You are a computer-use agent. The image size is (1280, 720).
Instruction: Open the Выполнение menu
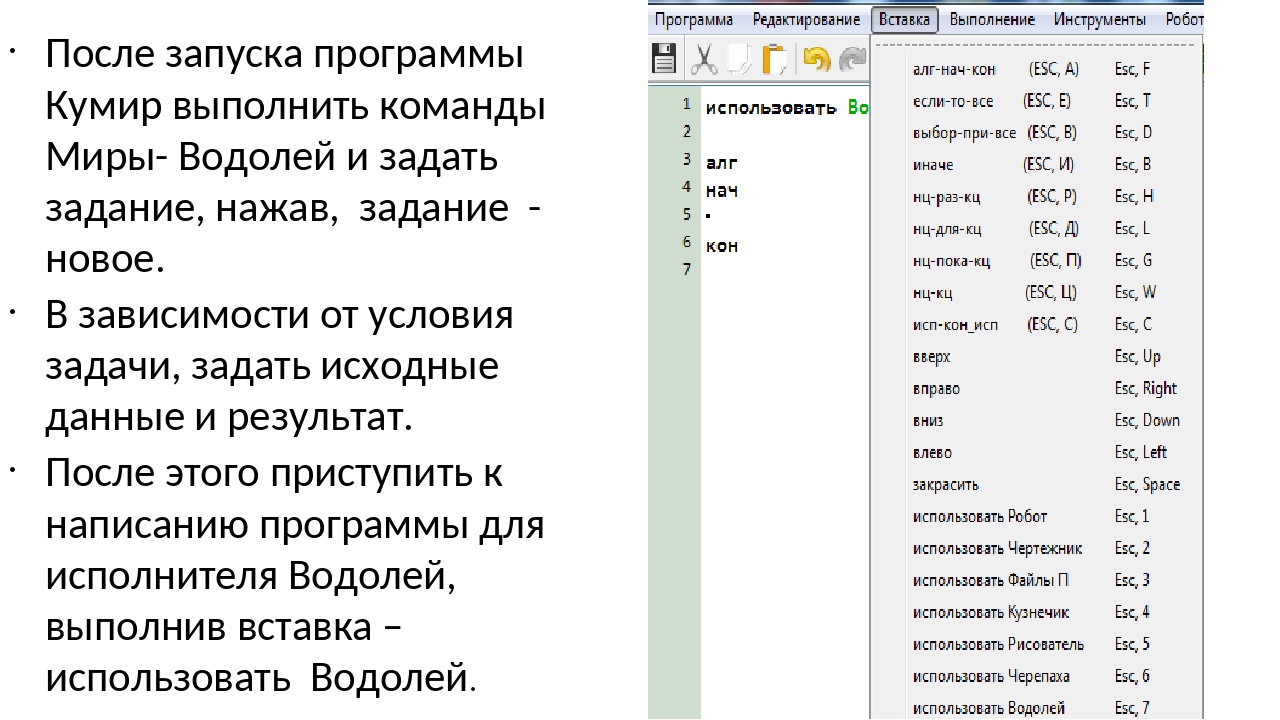tap(992, 20)
